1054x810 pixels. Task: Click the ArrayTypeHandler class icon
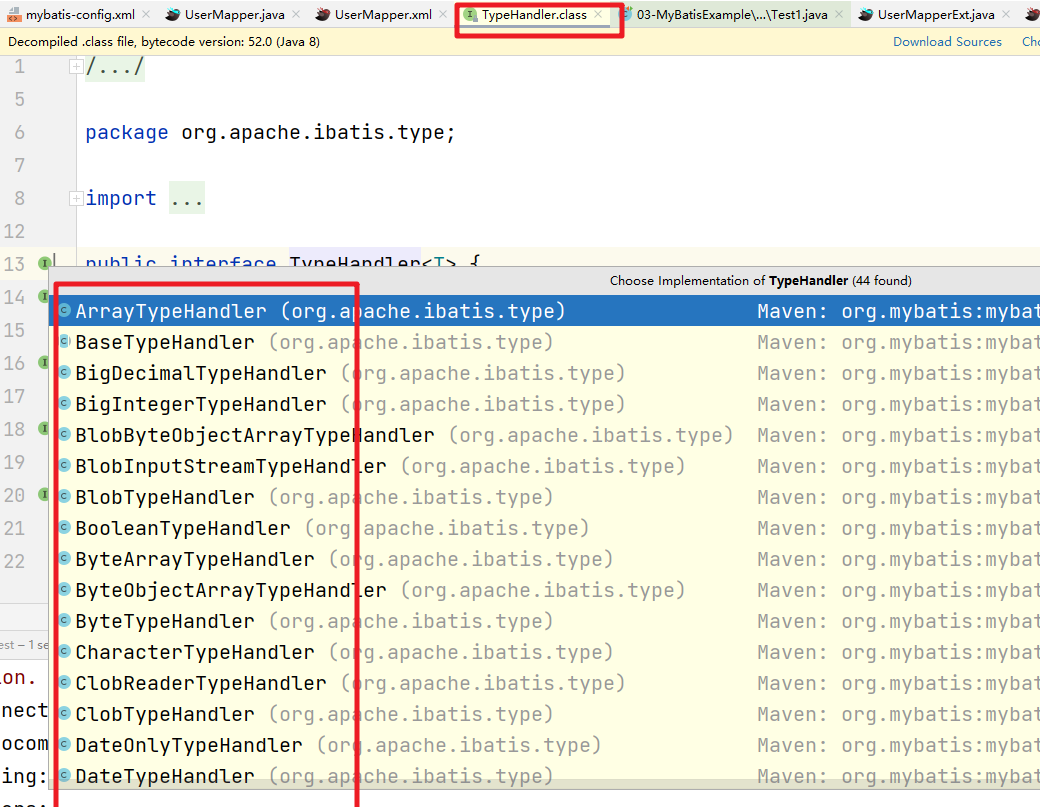coord(65,310)
